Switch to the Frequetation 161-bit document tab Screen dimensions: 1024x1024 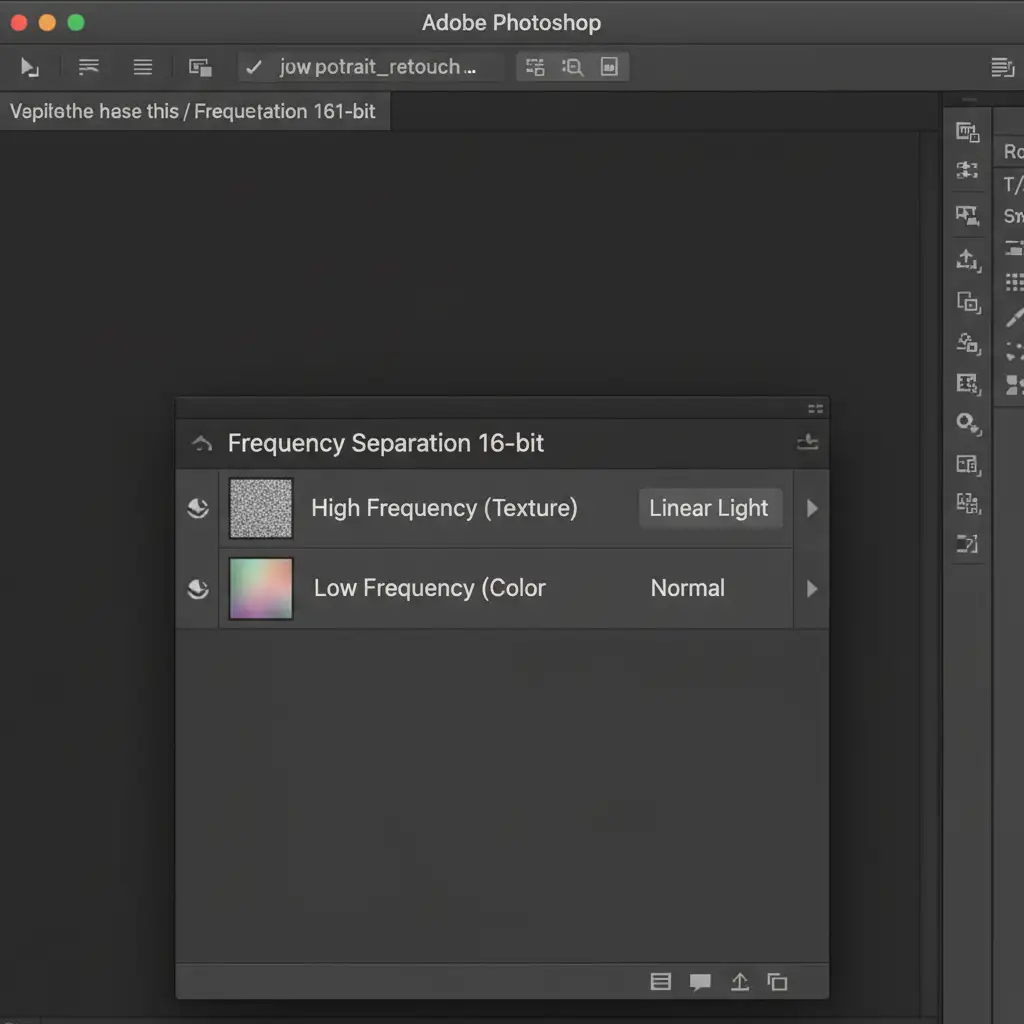click(x=193, y=111)
